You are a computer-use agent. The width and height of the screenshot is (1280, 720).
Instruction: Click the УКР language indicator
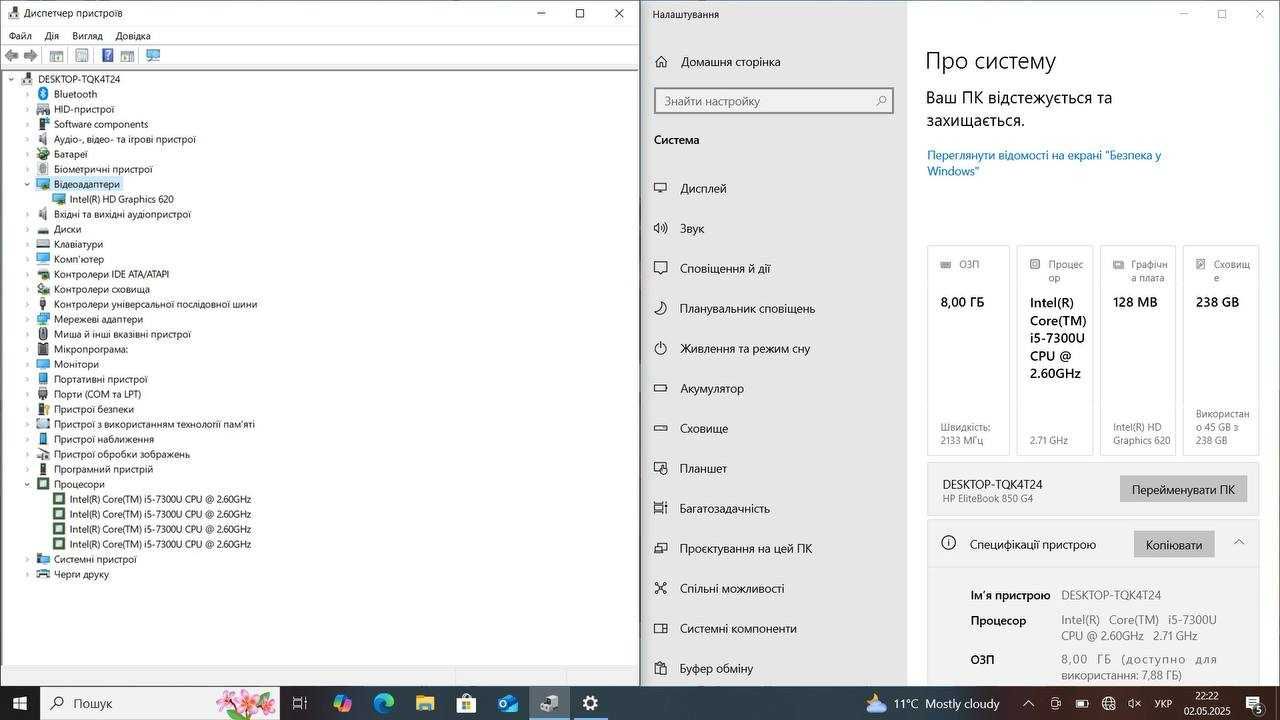[1163, 704]
